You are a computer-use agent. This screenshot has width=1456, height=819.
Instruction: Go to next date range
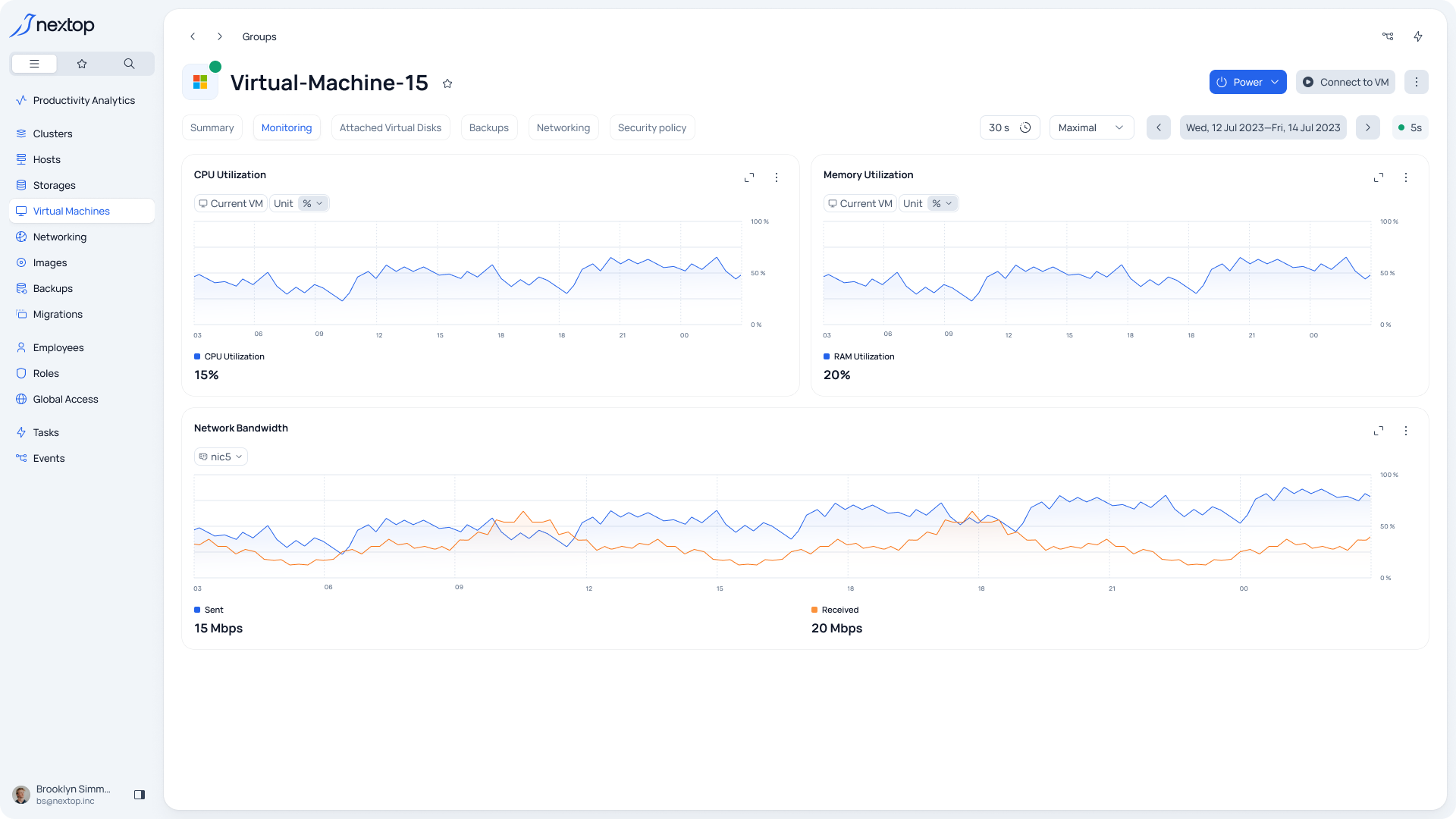point(1368,127)
